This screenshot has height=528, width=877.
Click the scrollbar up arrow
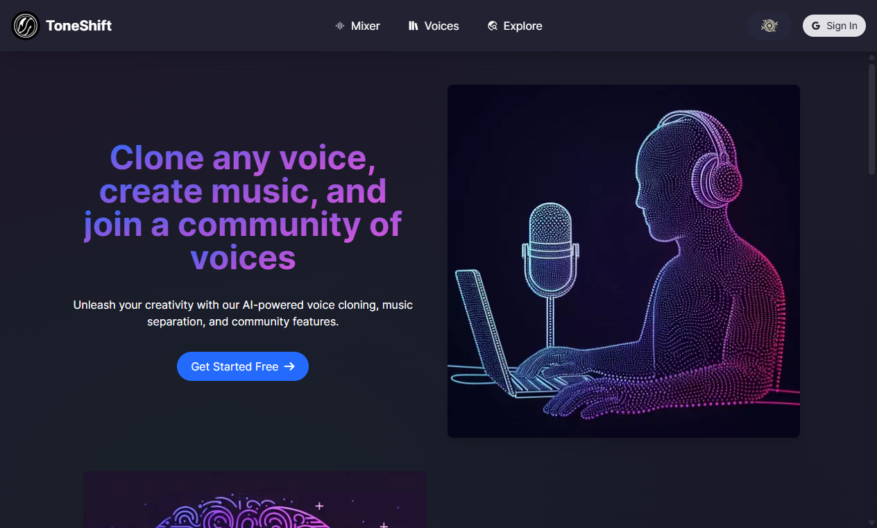(871, 58)
